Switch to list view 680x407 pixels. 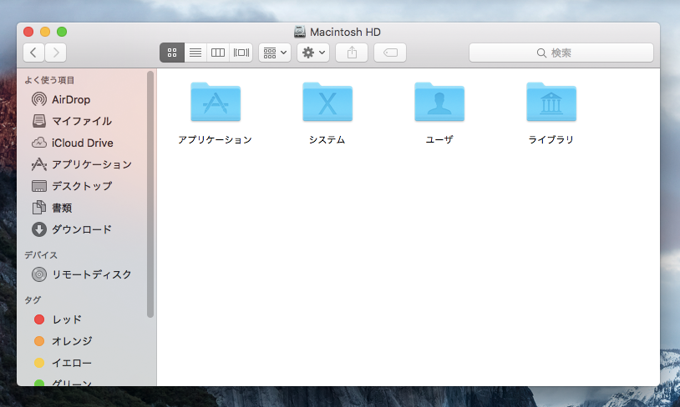click(196, 53)
